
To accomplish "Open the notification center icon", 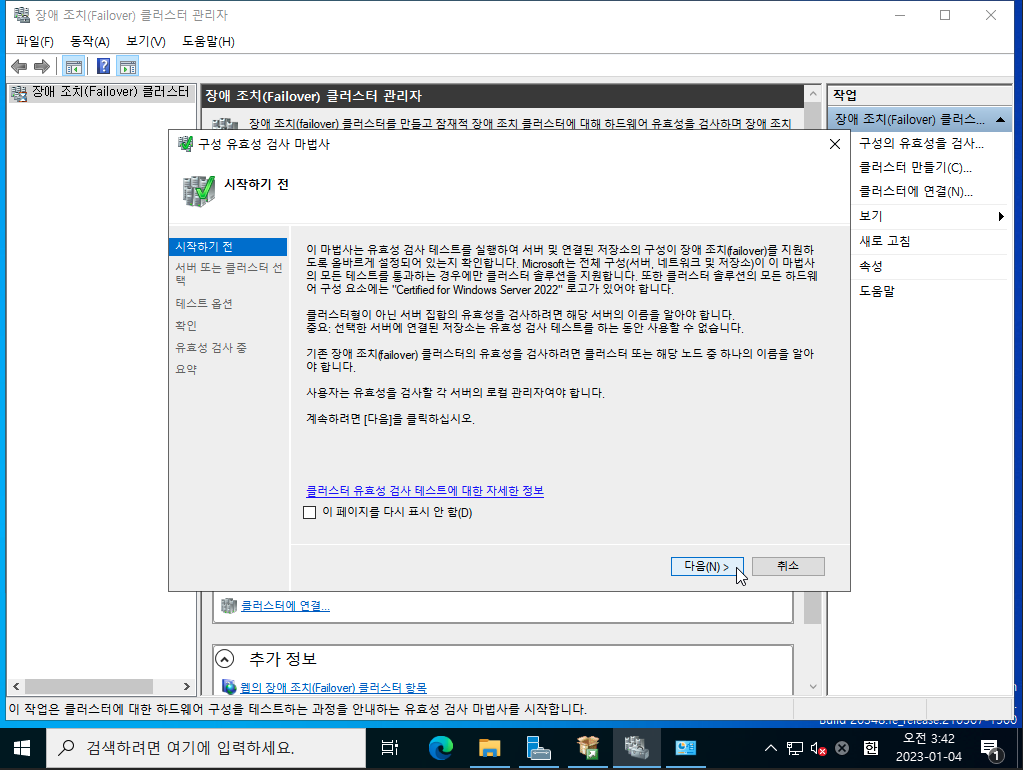I will 991,750.
